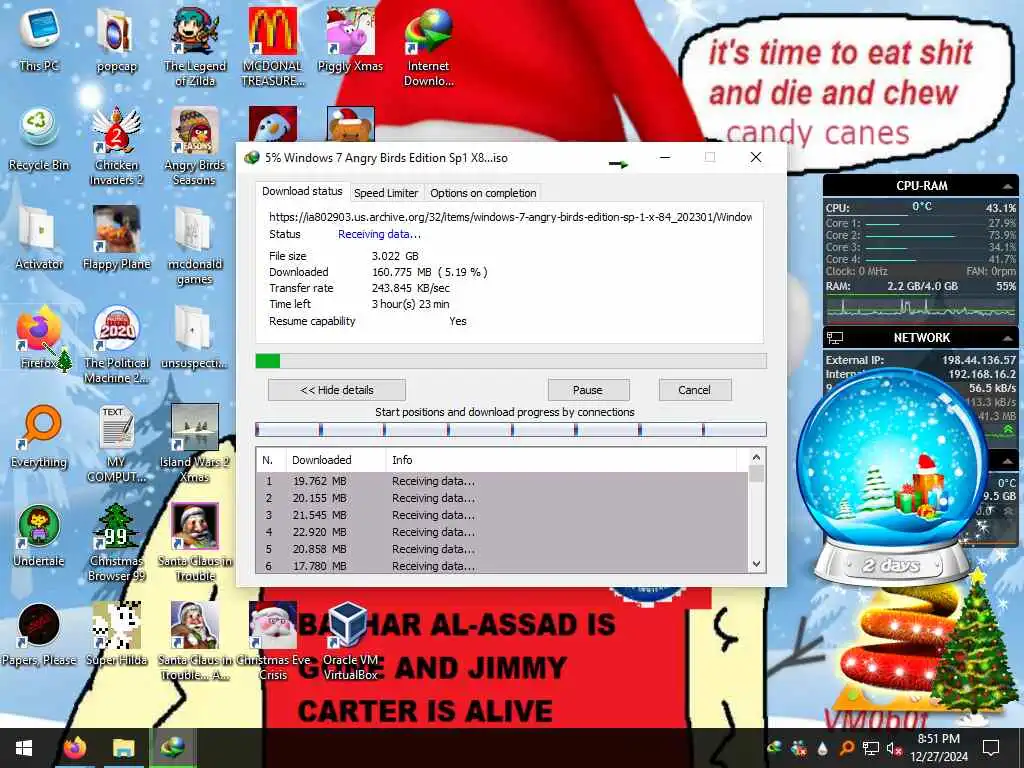Open the Activator folder
The image size is (1024, 768).
tap(39, 238)
